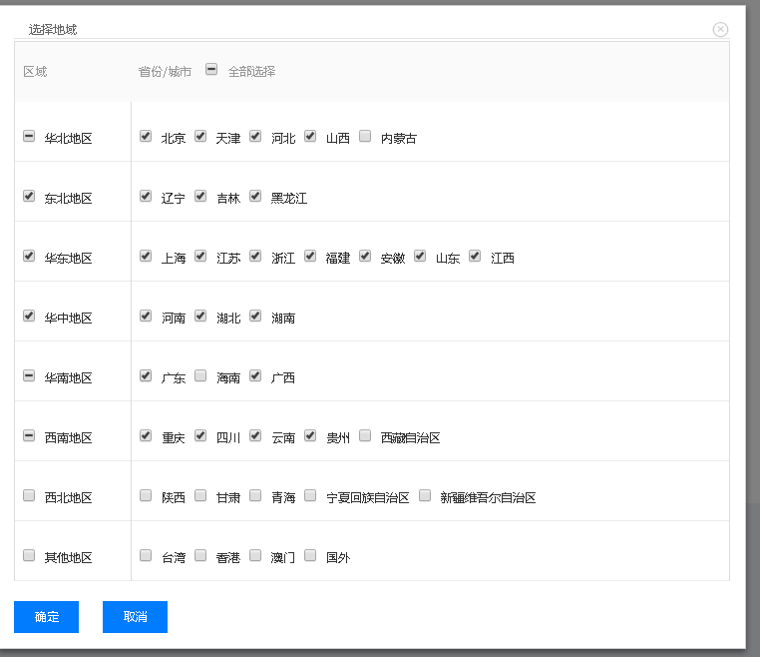760x657 pixels.
Task: Select the 西北地区 region checkbox
Action: point(29,496)
